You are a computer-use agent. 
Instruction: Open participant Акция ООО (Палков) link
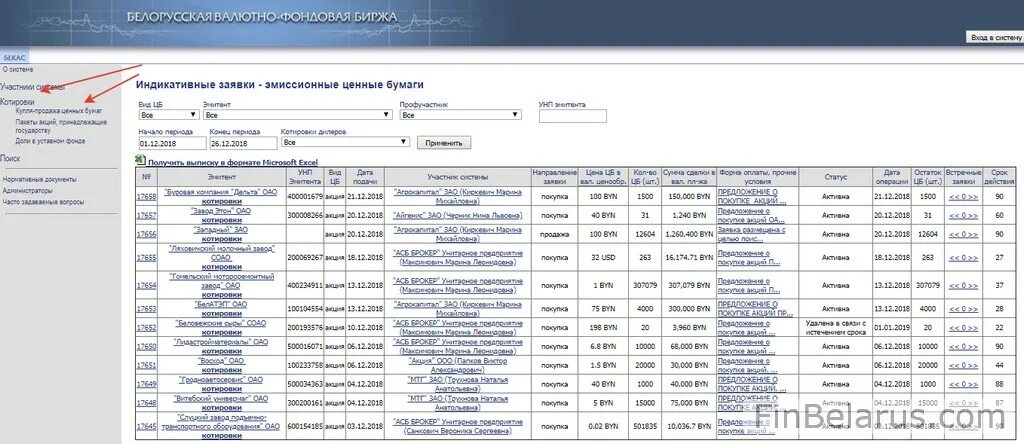coord(457,365)
